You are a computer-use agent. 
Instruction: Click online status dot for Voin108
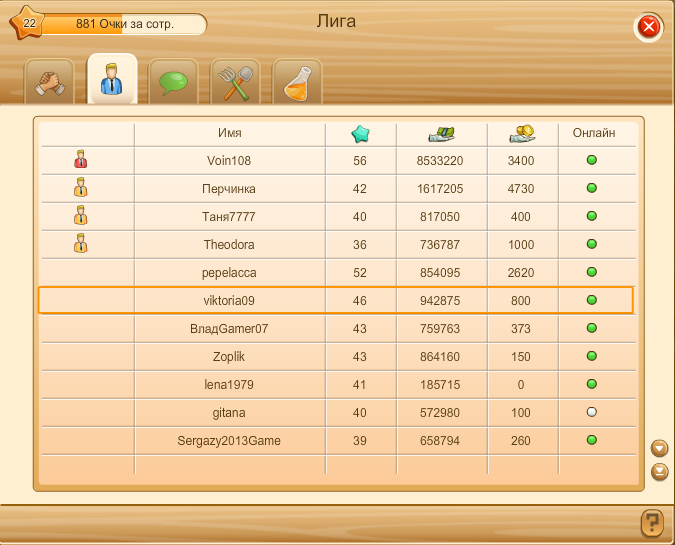click(592, 160)
